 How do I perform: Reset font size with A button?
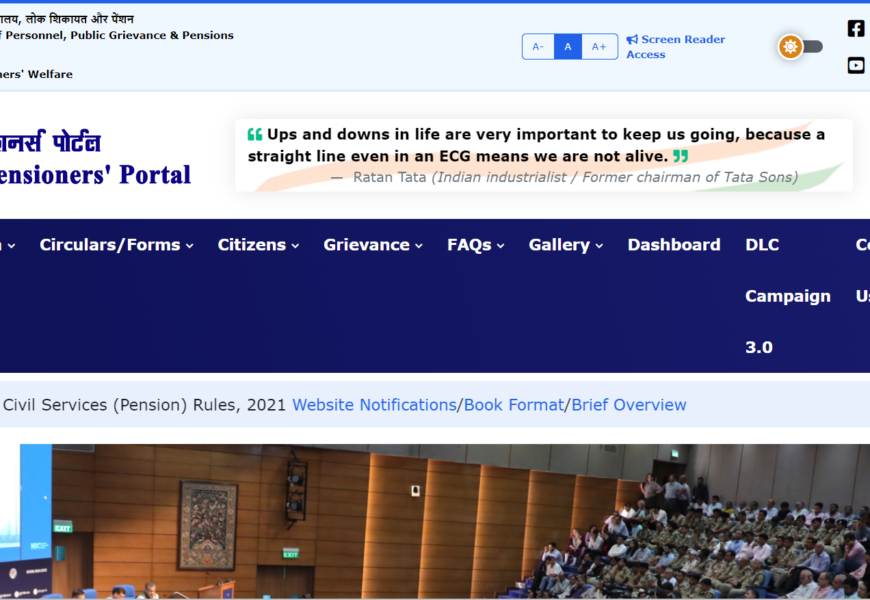click(568, 47)
